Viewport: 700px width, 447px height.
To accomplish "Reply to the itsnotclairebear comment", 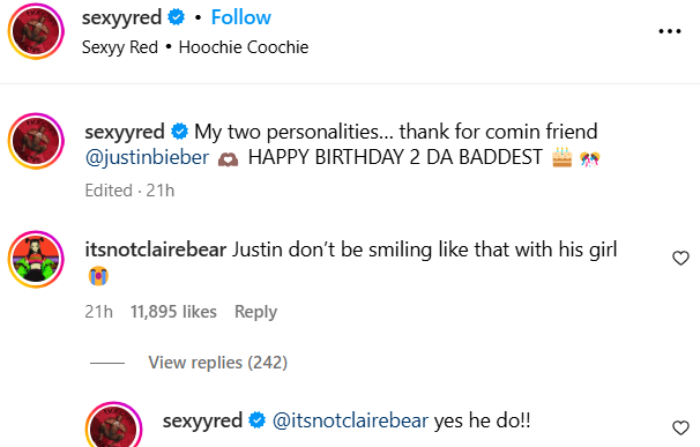I will [255, 312].
